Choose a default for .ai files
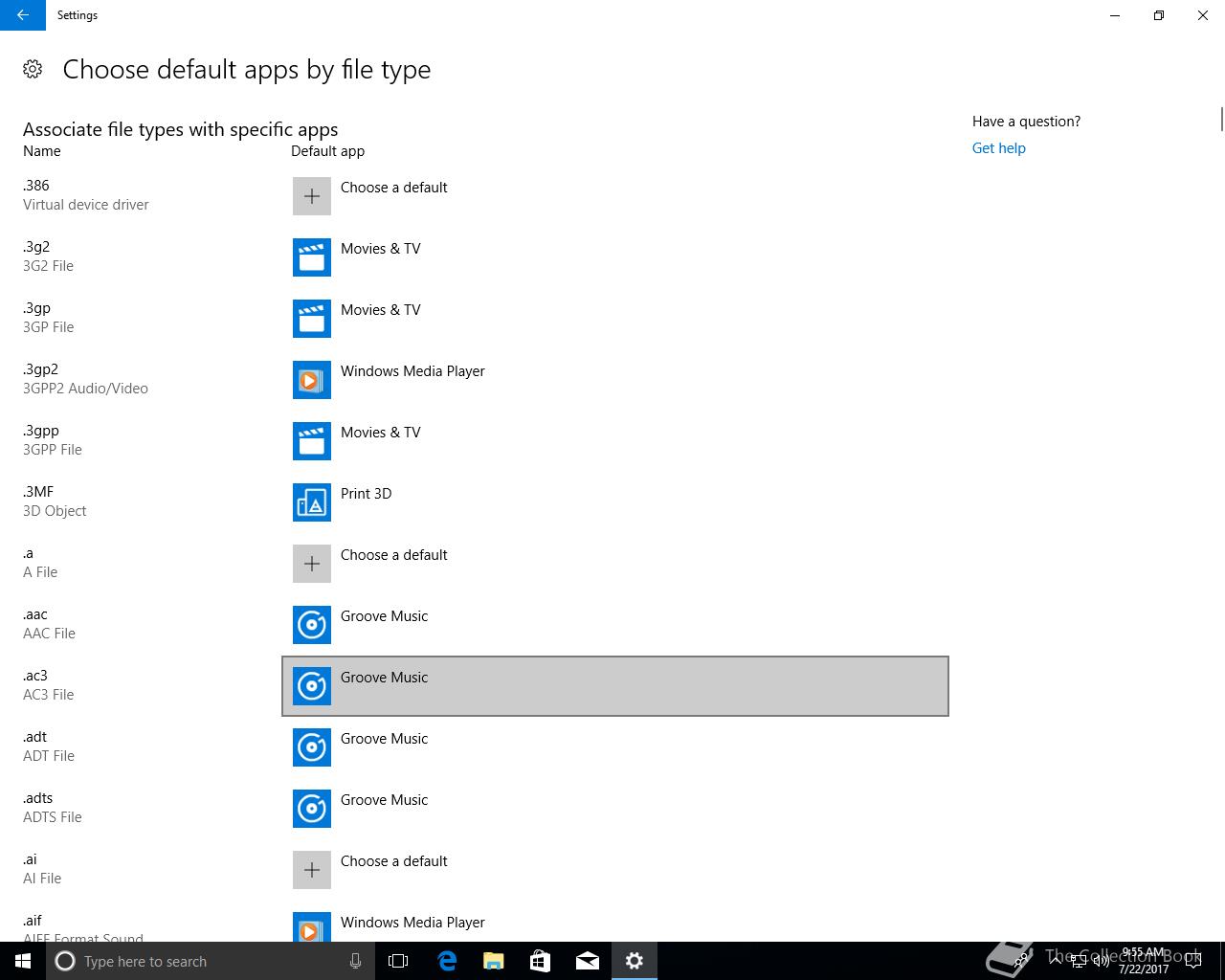Viewport: 1225px width, 980px height. tap(615, 870)
